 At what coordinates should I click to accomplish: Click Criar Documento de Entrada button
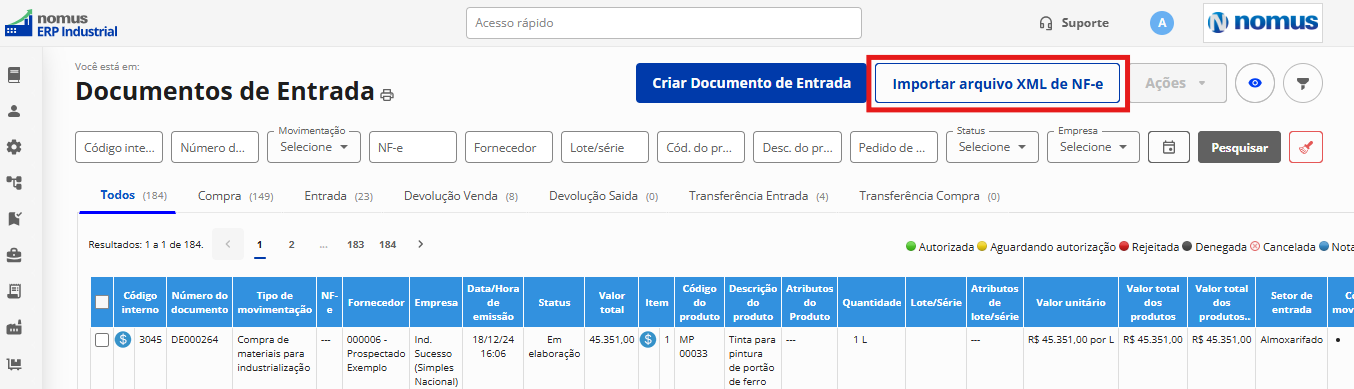point(751,83)
